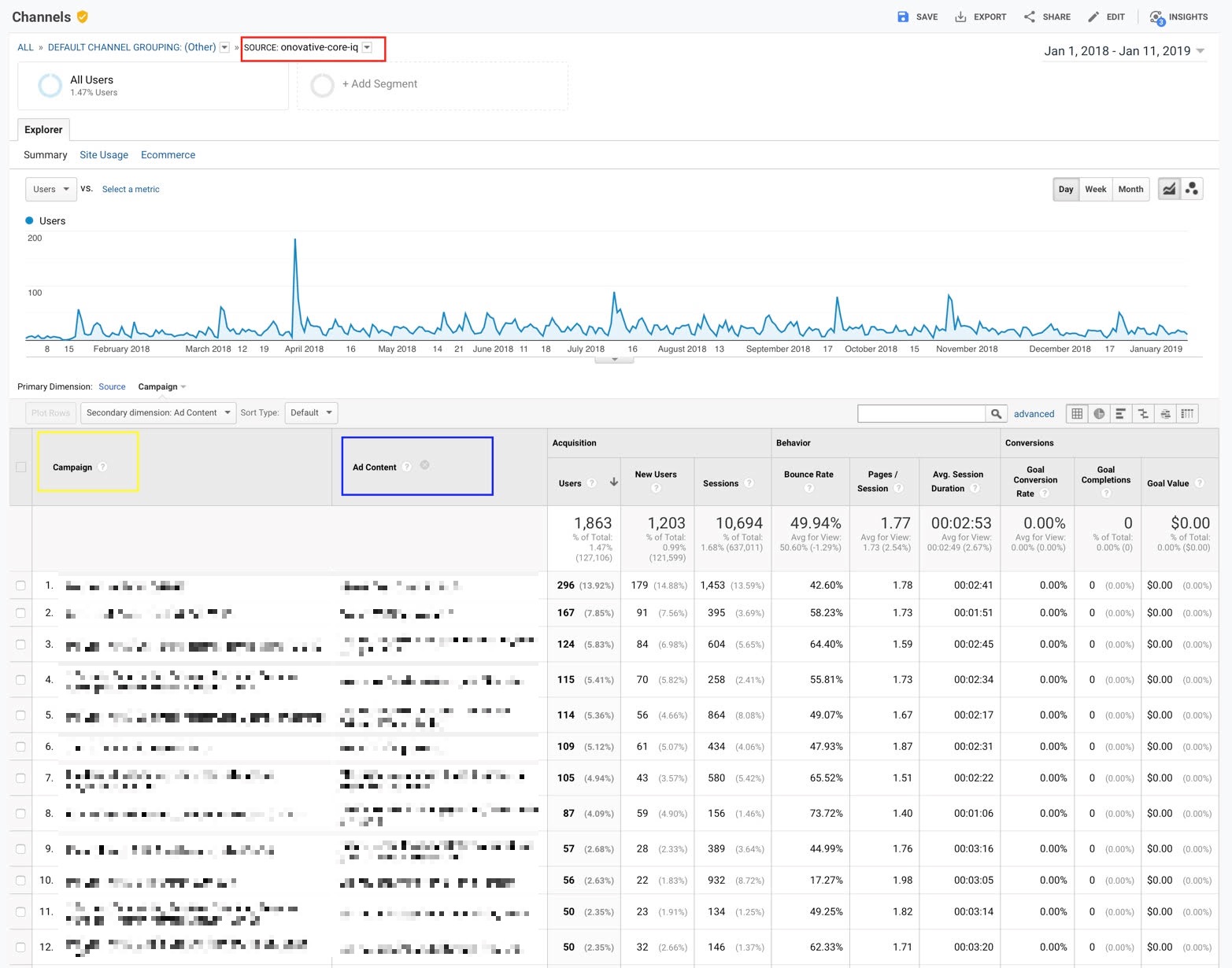Open the Users metric dropdown
The height and width of the screenshot is (968, 1232).
coord(51,189)
